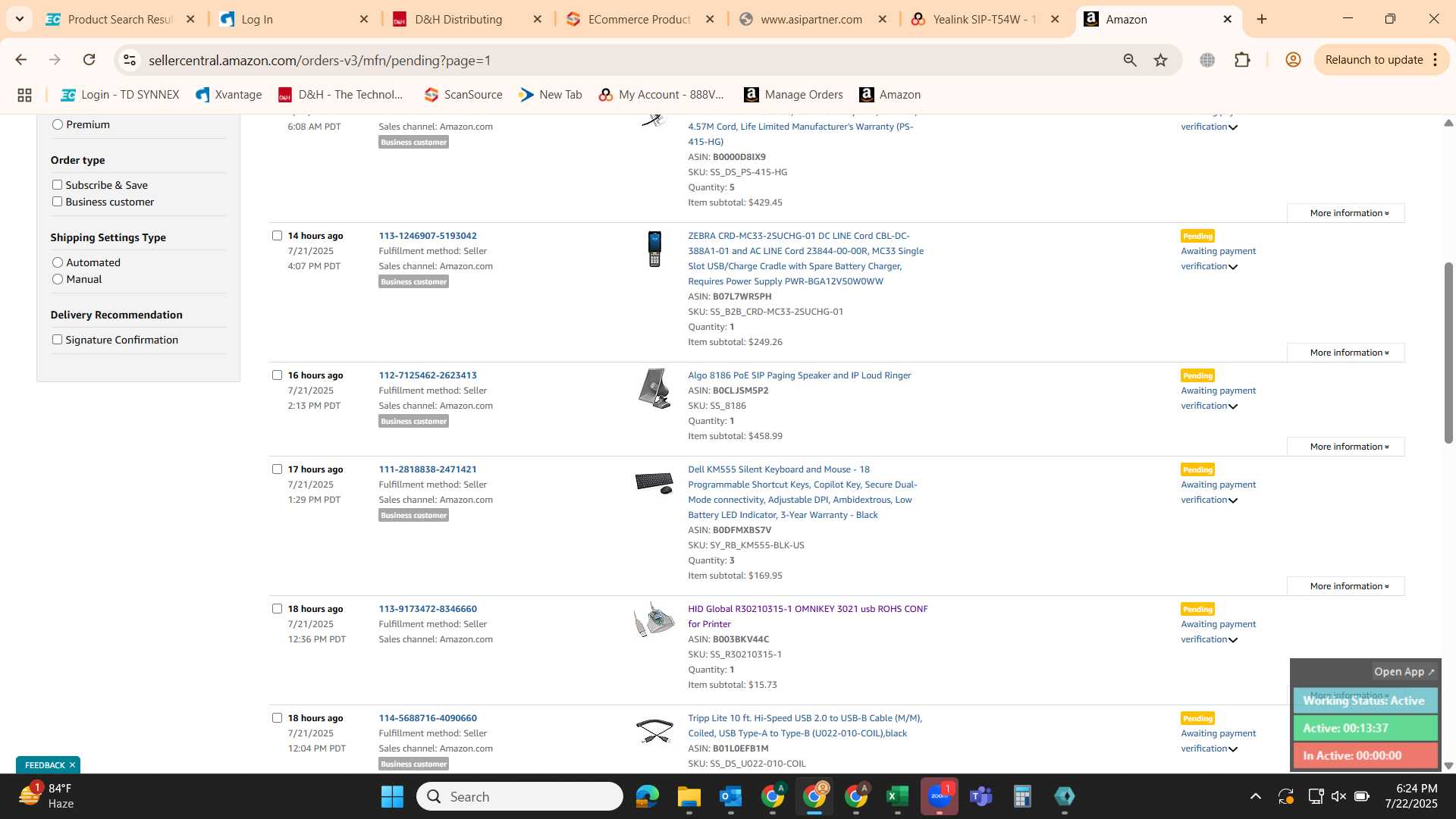Click the Open App button in the tracker widget
1456x819 pixels.
click(x=1404, y=672)
